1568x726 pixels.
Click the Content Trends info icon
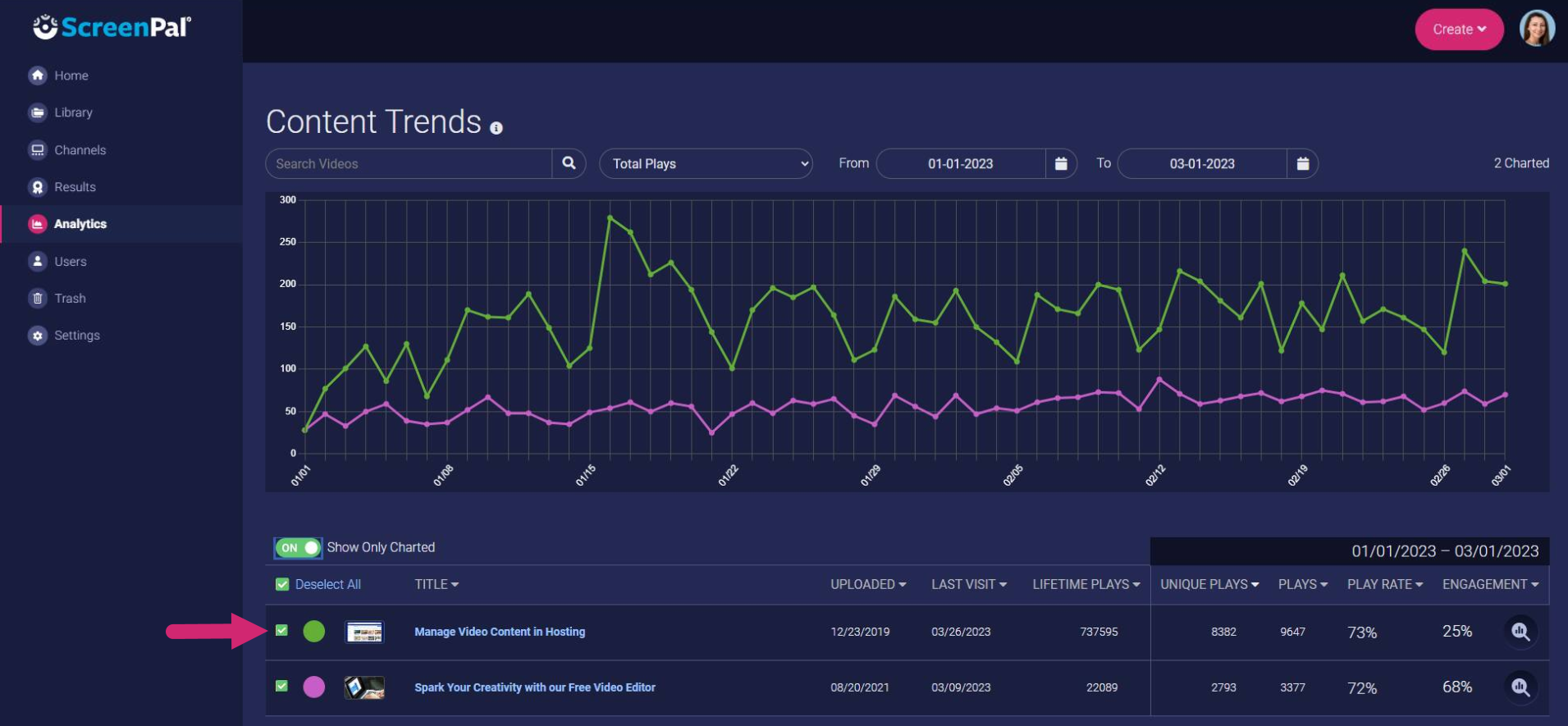click(x=496, y=128)
